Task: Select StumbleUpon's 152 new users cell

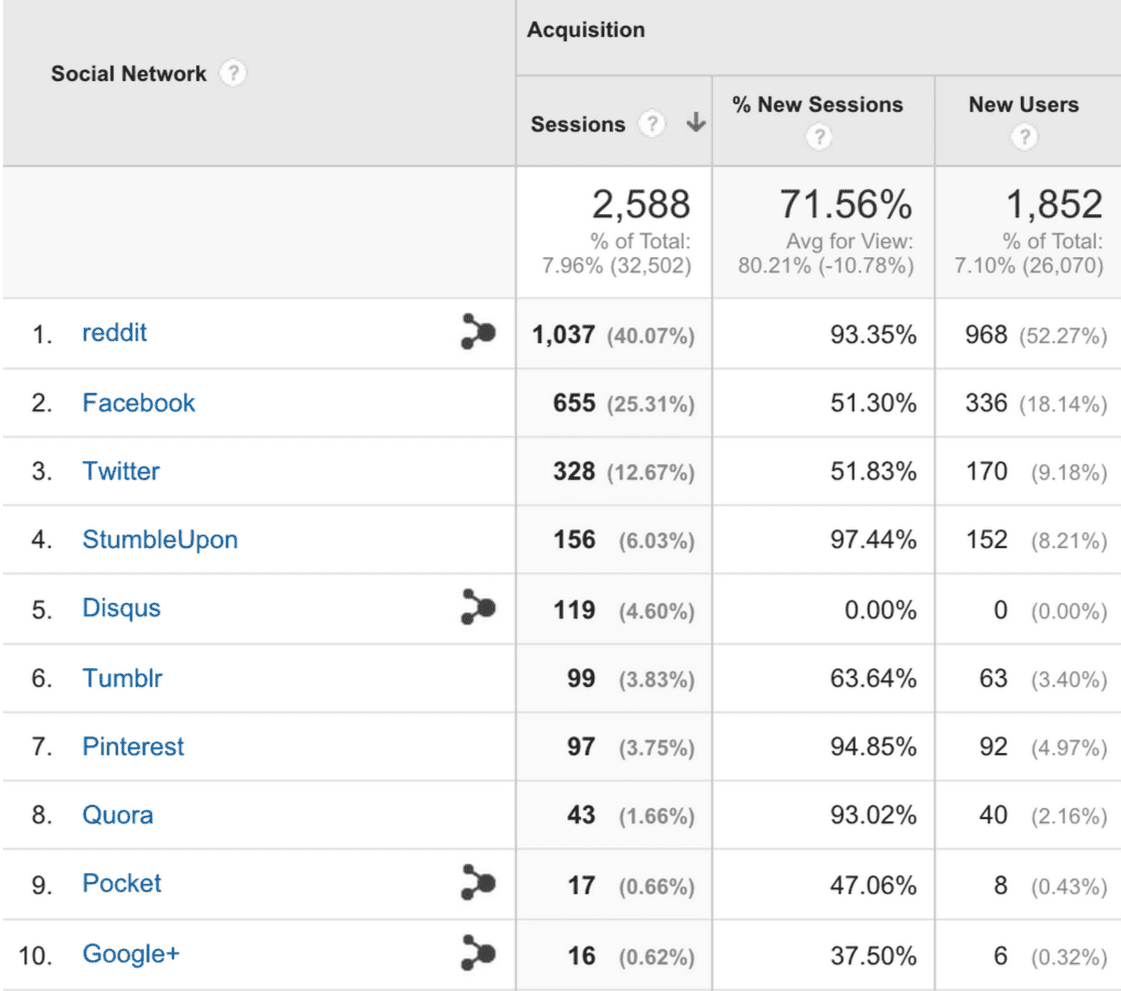Action: point(1028,540)
